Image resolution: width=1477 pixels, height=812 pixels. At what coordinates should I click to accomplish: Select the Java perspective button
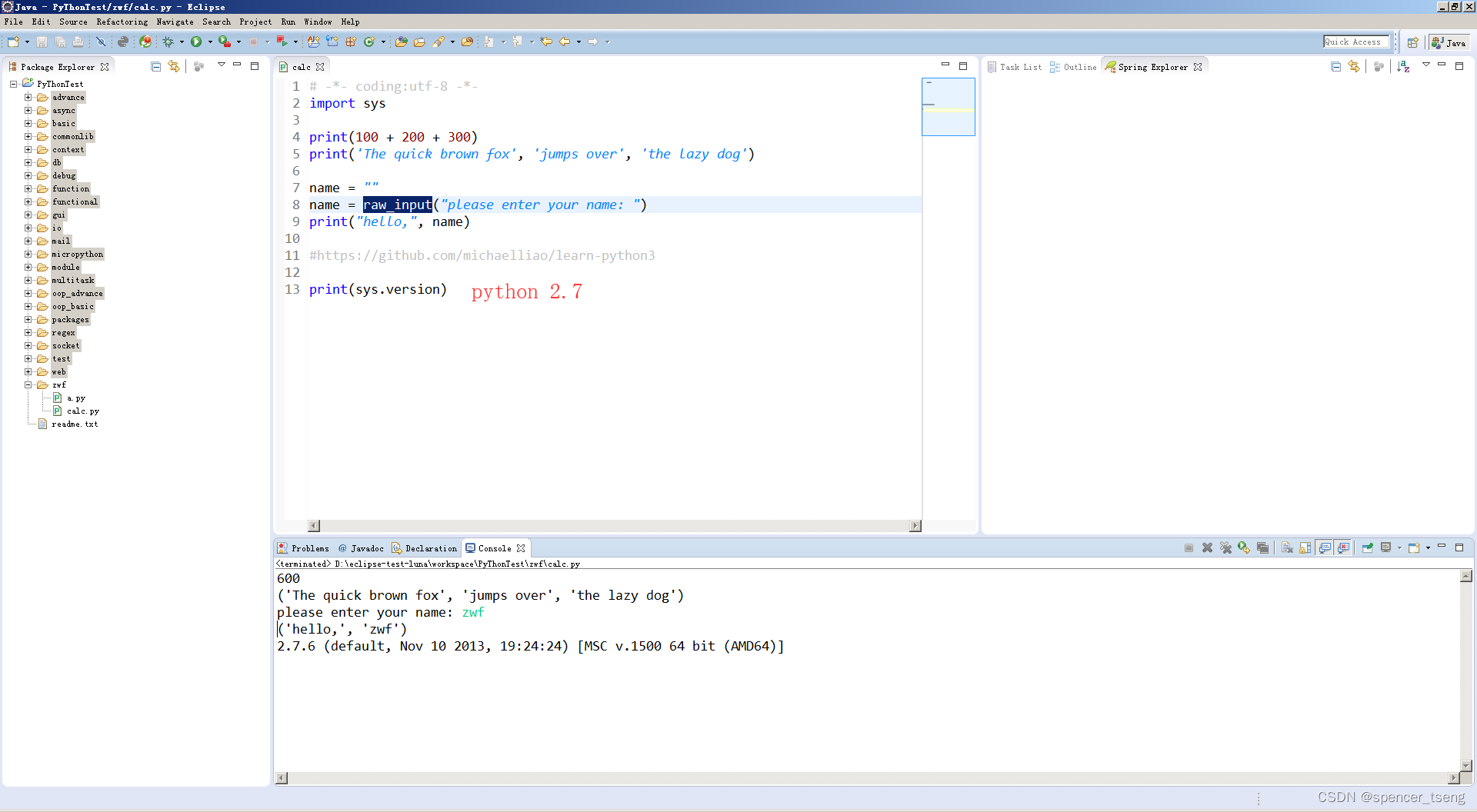coord(1449,42)
